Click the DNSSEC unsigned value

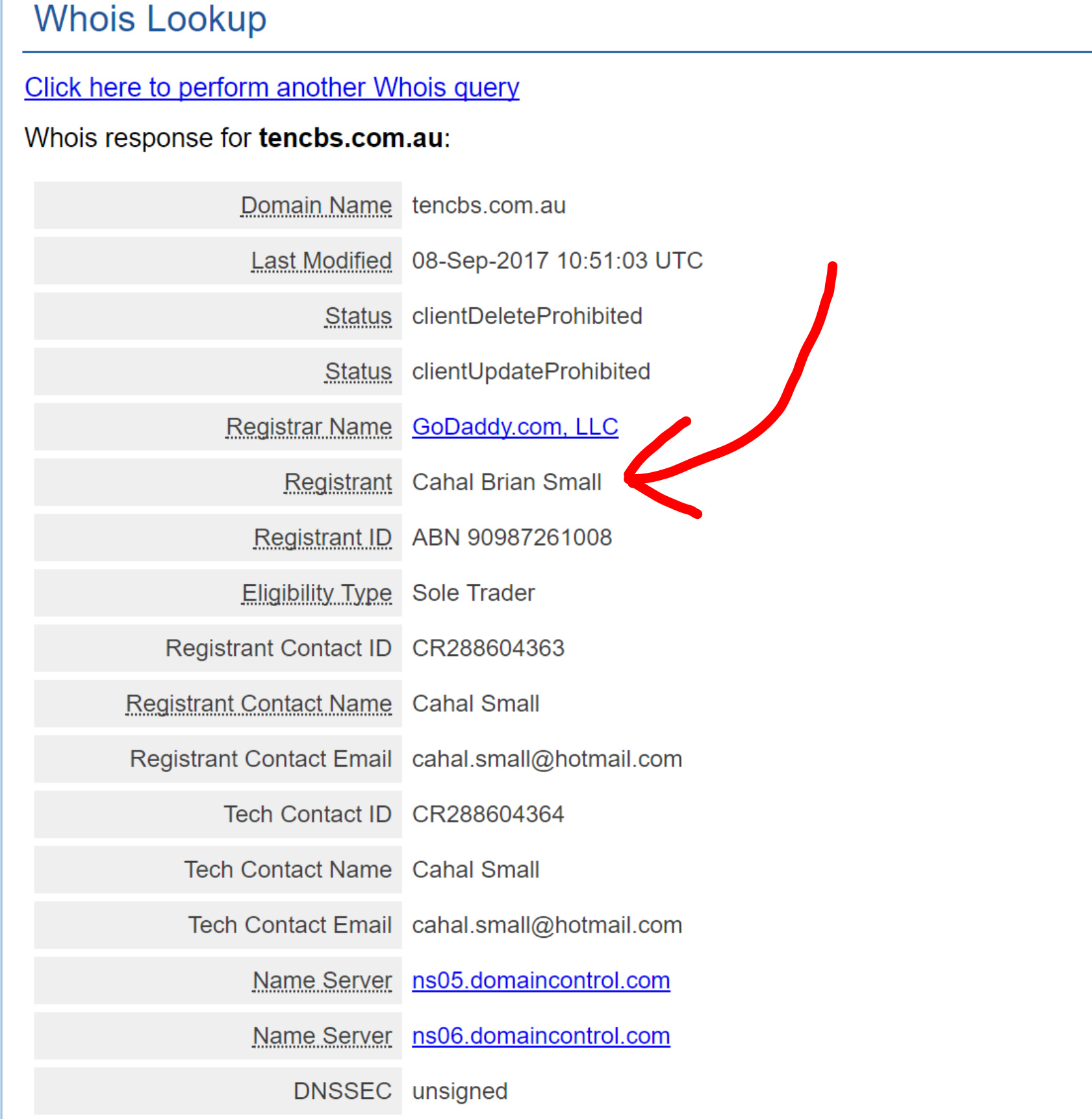pyautogui.click(x=459, y=1091)
